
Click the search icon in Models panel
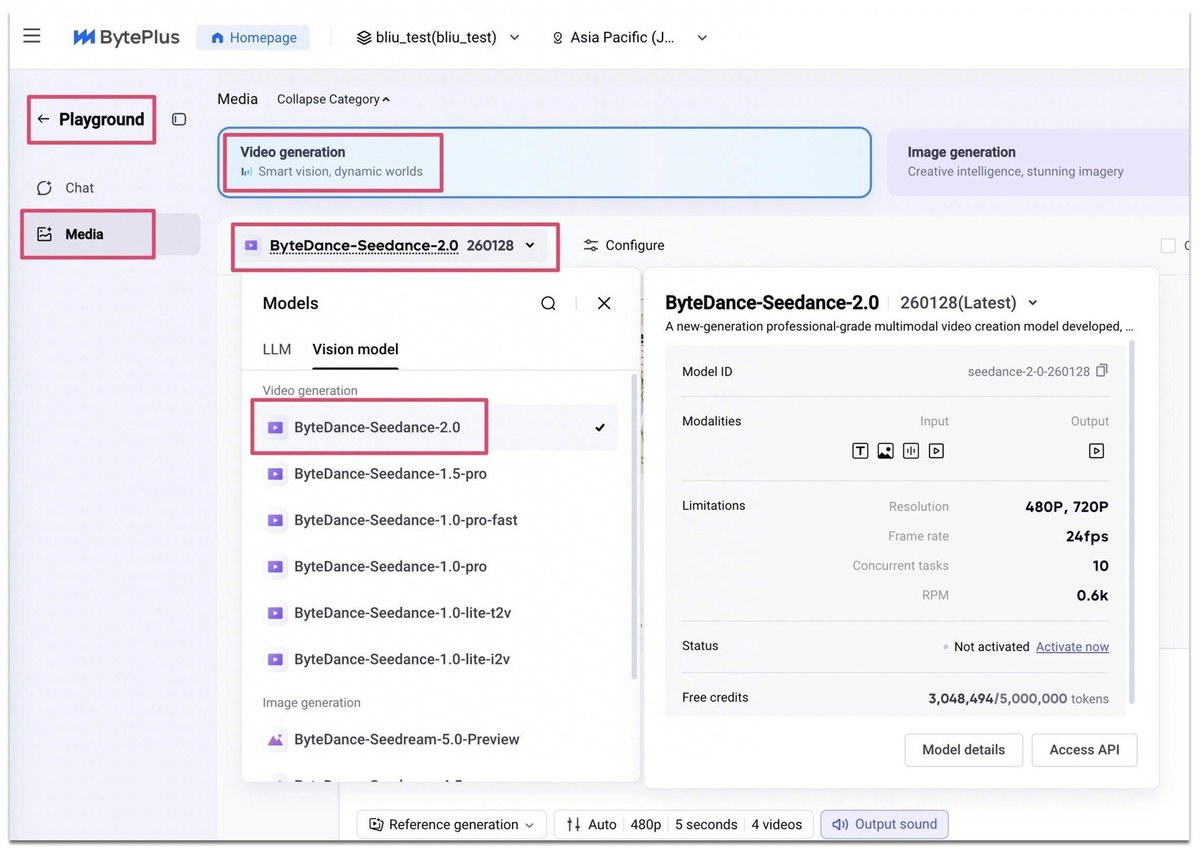(x=548, y=303)
